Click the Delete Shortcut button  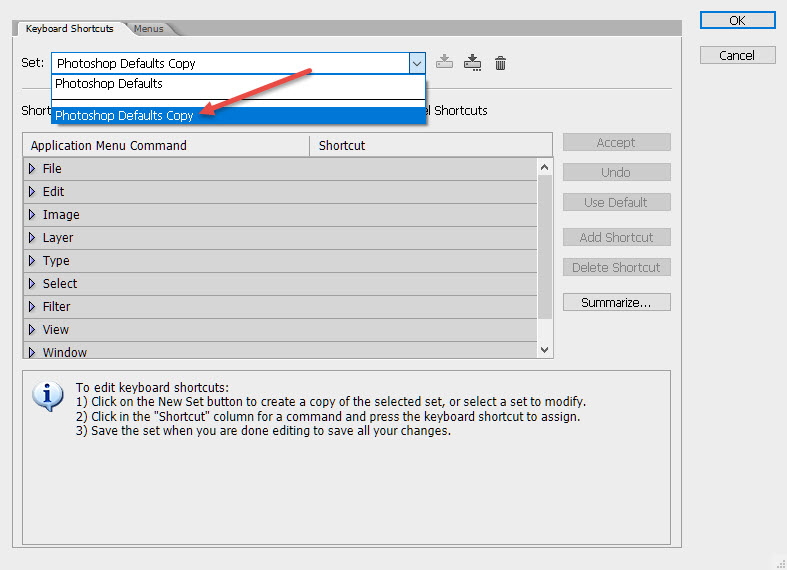click(616, 268)
